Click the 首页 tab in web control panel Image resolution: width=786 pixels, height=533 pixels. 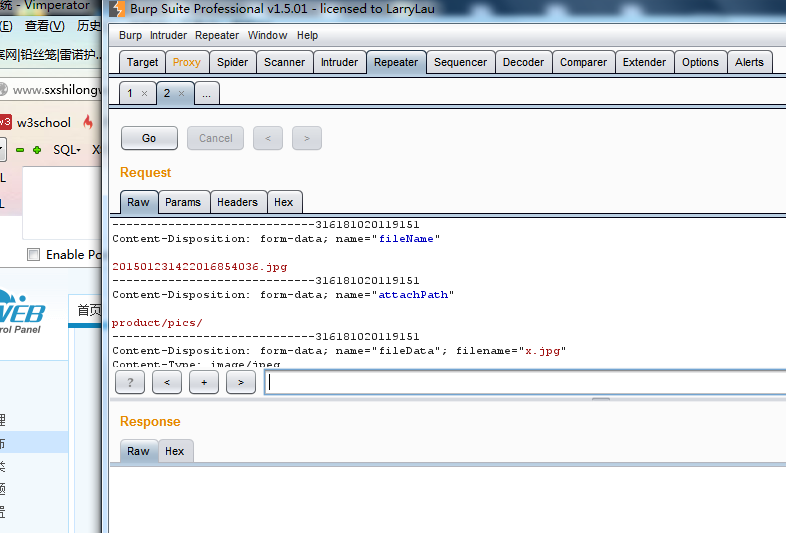click(x=89, y=310)
